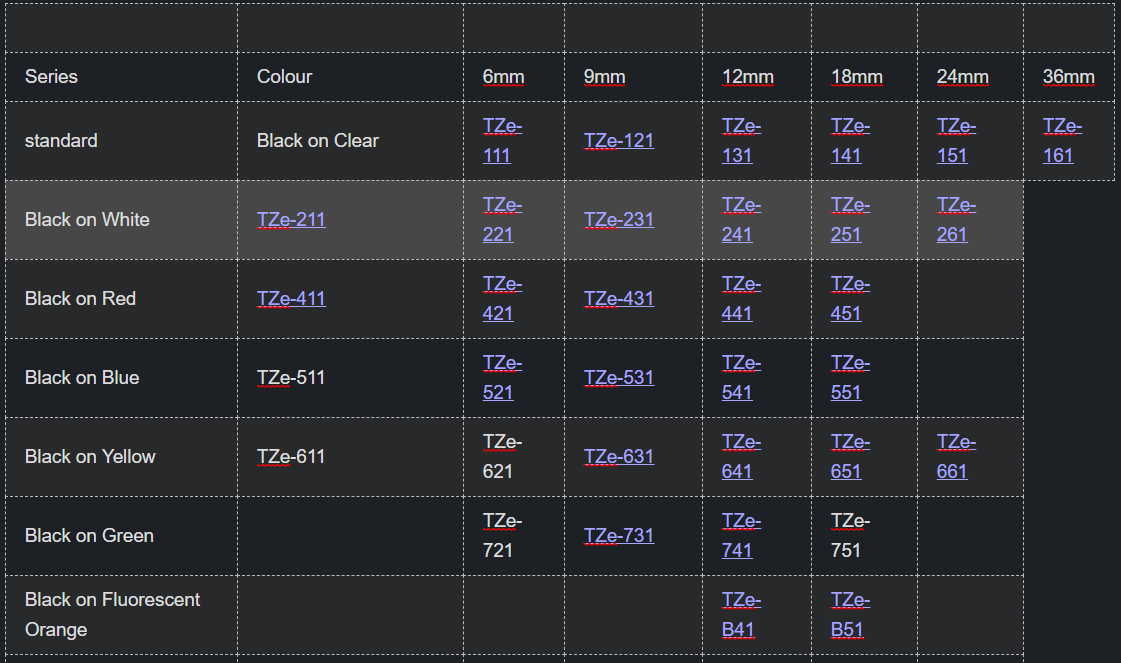The height and width of the screenshot is (663, 1121).
Task: Select the TZe-141 hyperlink
Action: pos(849,140)
